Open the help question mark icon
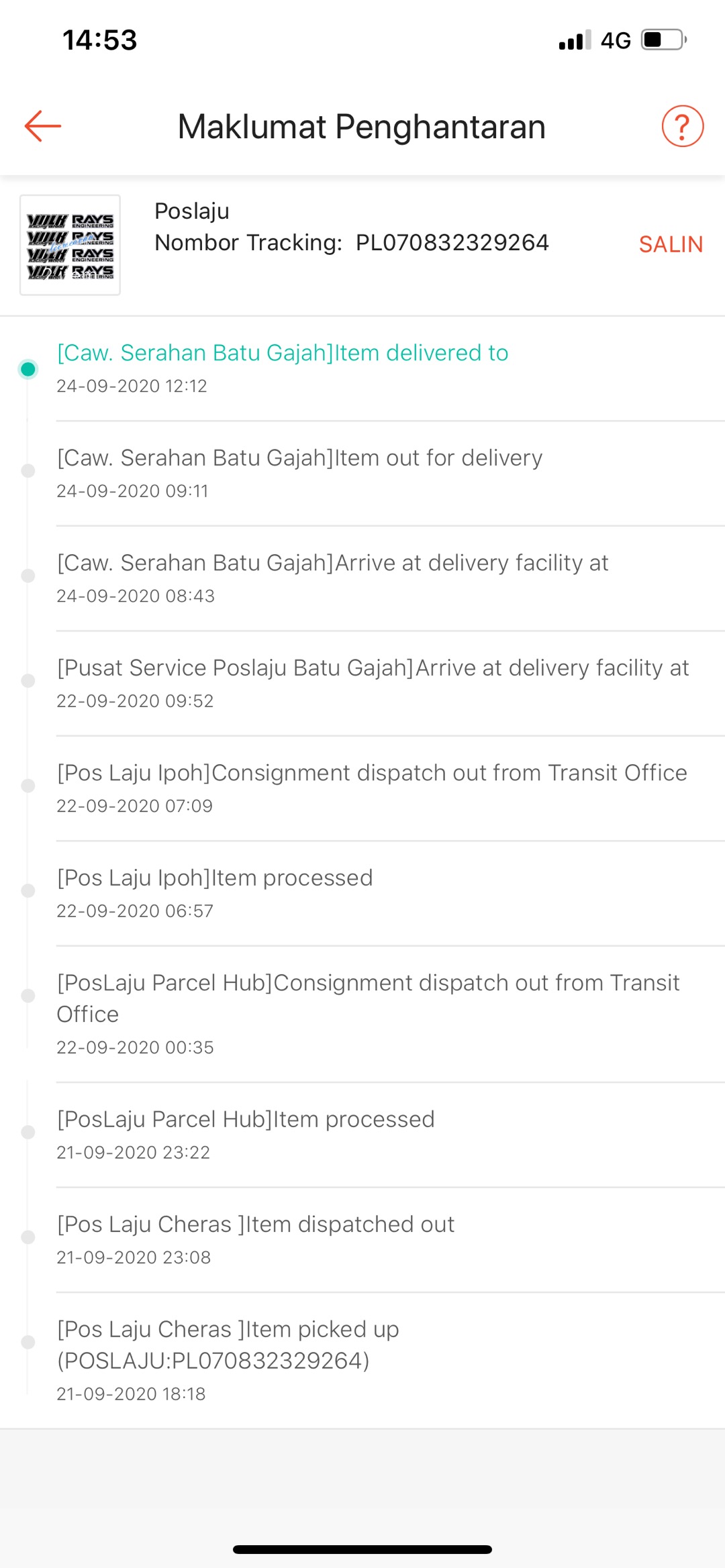This screenshot has height=1568, width=725. pos(682,126)
